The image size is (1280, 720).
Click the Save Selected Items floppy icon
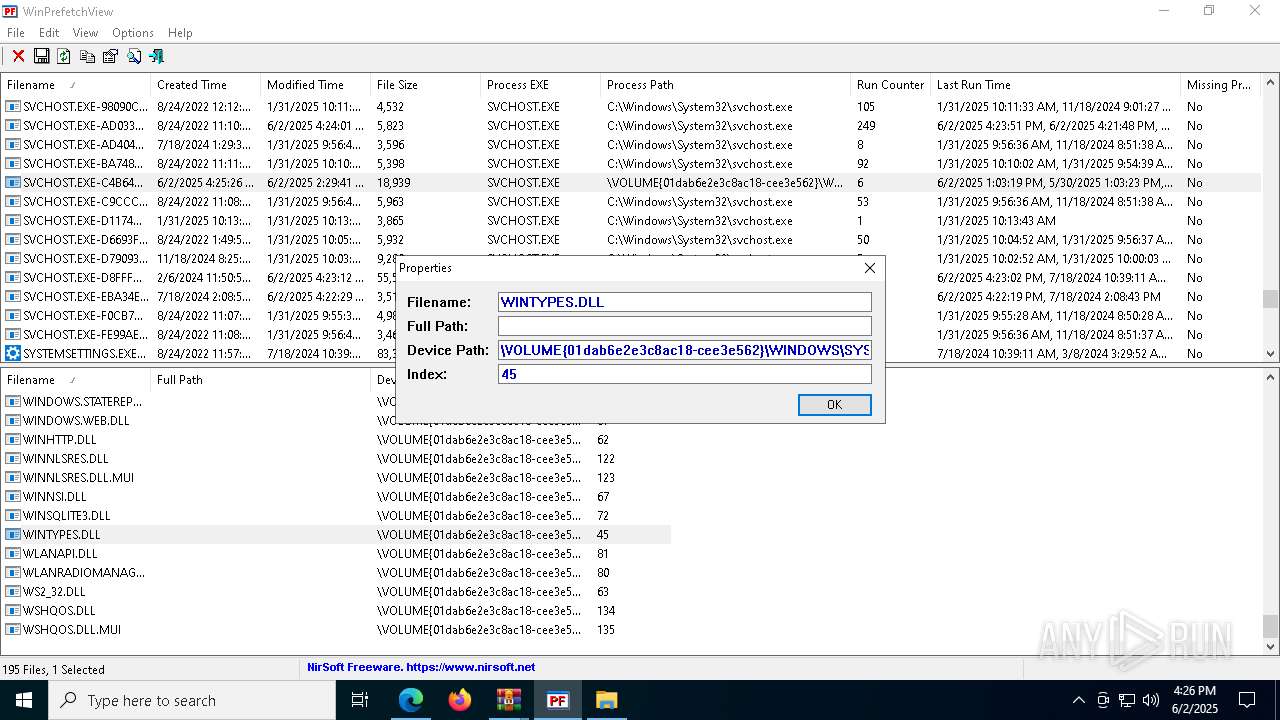pos(41,56)
